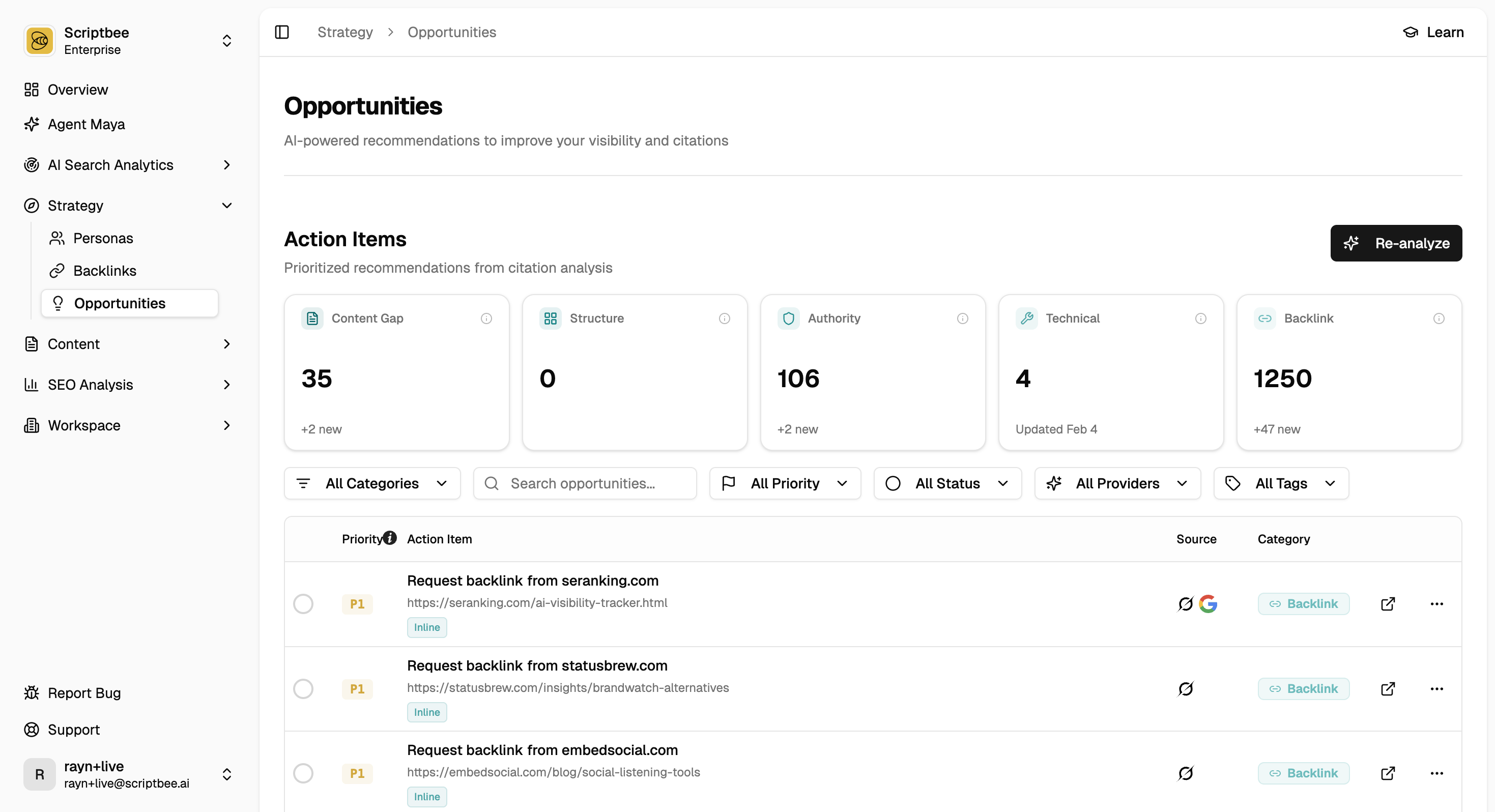The image size is (1495, 812).
Task: Open Backlinks in the sidebar
Action: click(104, 271)
